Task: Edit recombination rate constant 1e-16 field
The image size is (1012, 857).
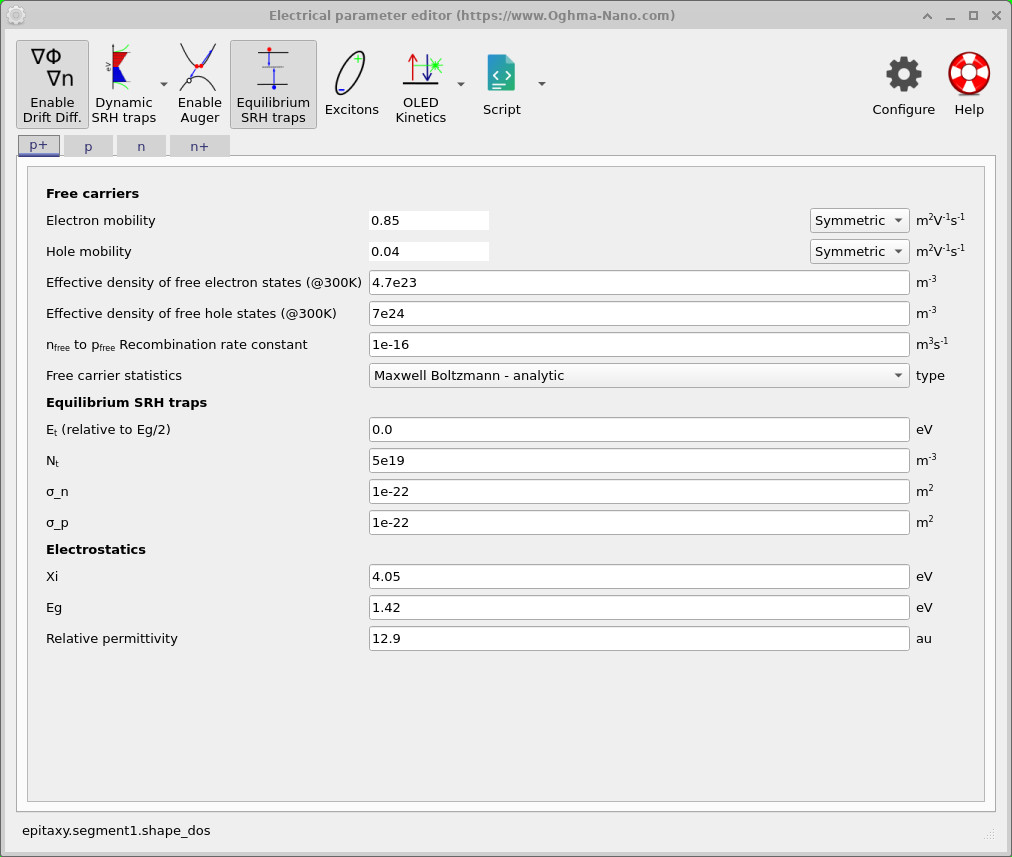Action: (x=639, y=345)
